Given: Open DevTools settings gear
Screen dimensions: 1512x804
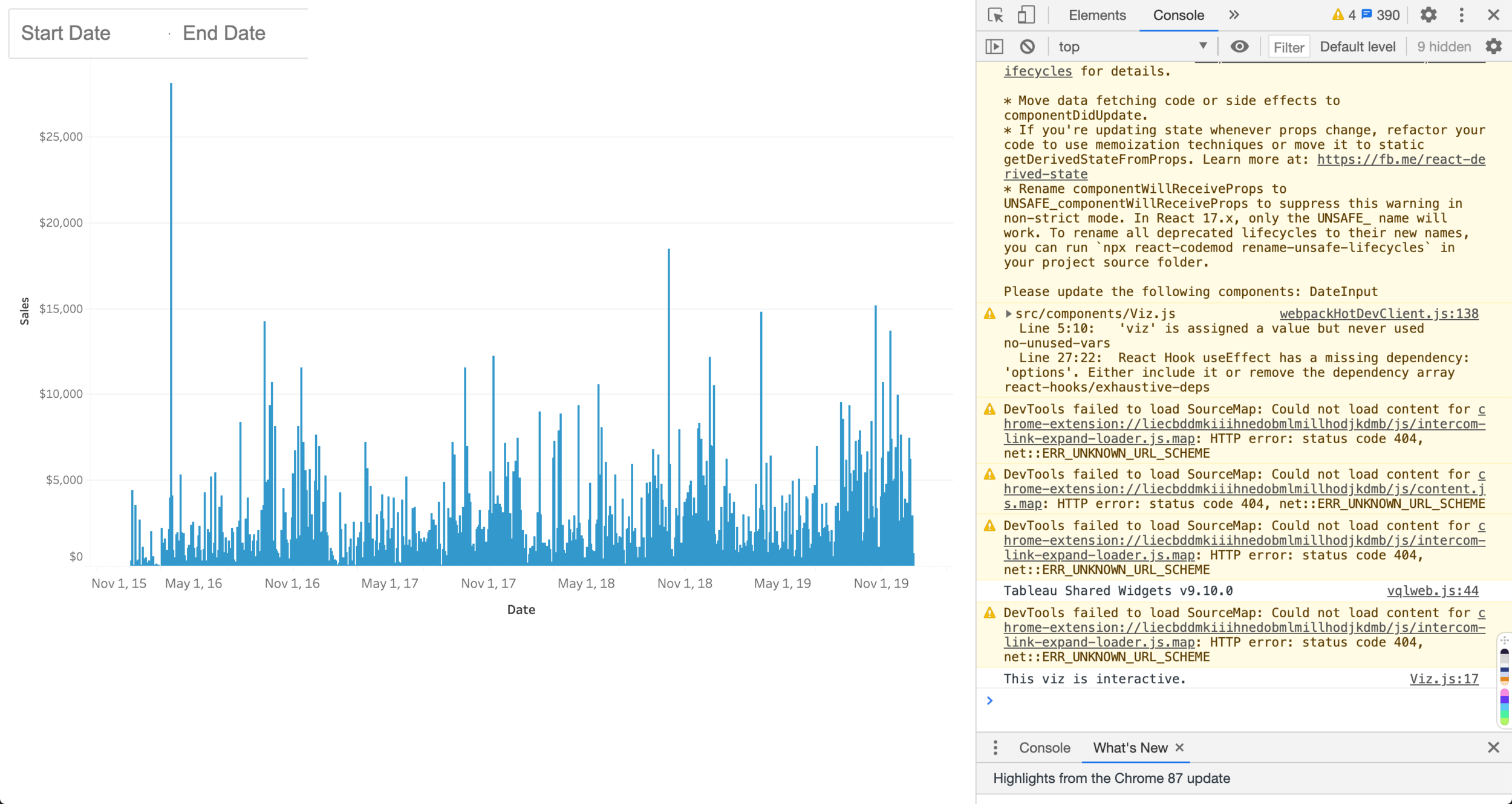Looking at the screenshot, I should (1429, 15).
